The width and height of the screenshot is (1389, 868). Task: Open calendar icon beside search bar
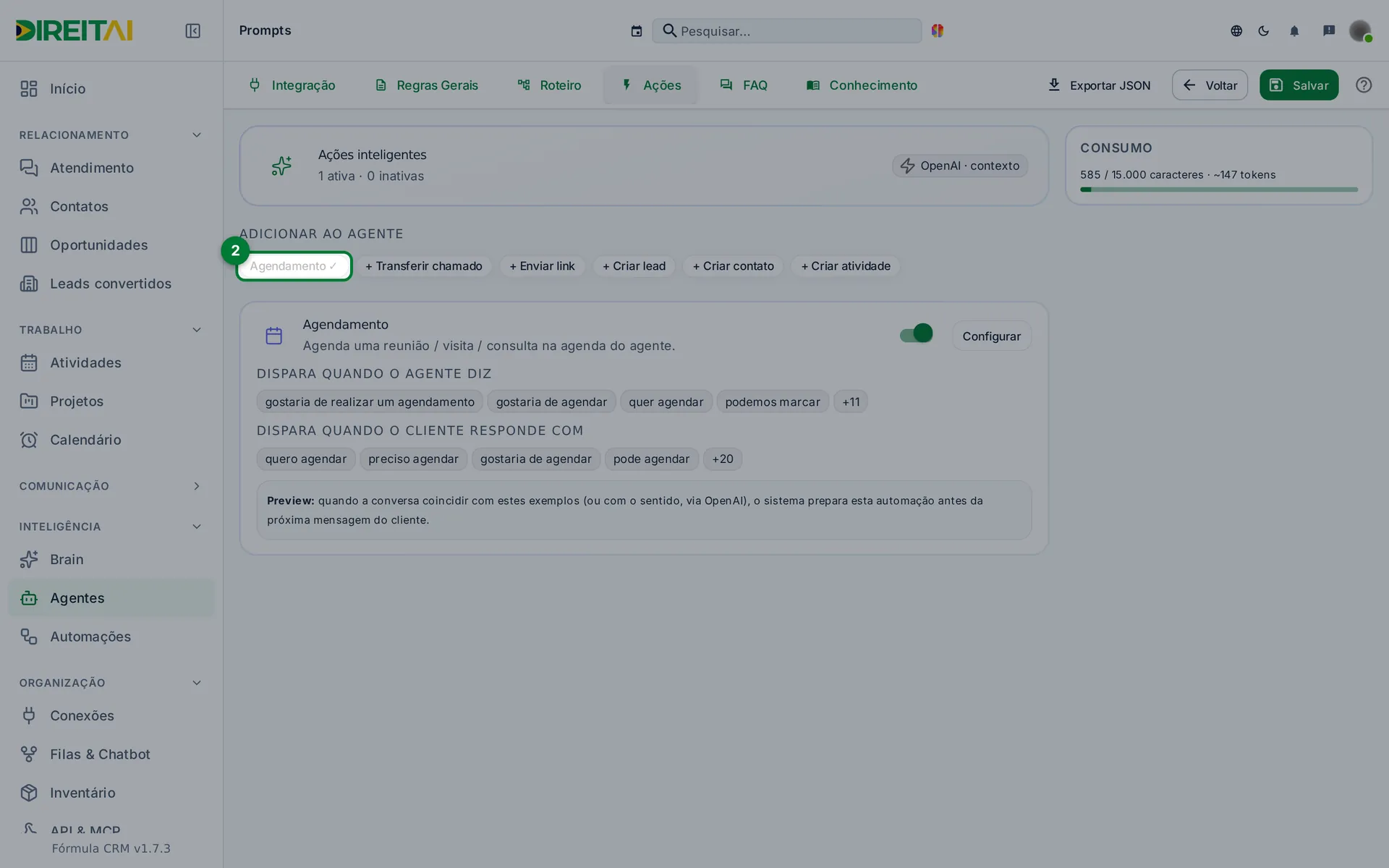[x=636, y=31]
